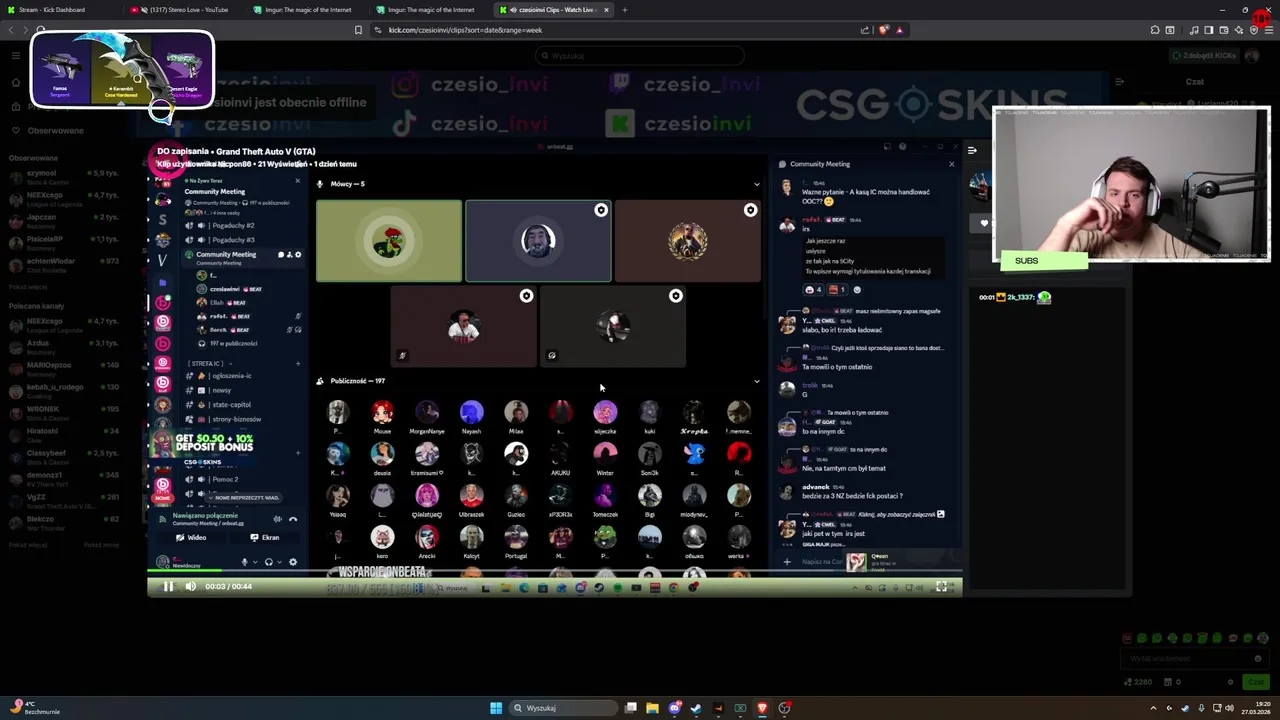
Task: Open Brave Shields lion icon
Action: [x=884, y=30]
